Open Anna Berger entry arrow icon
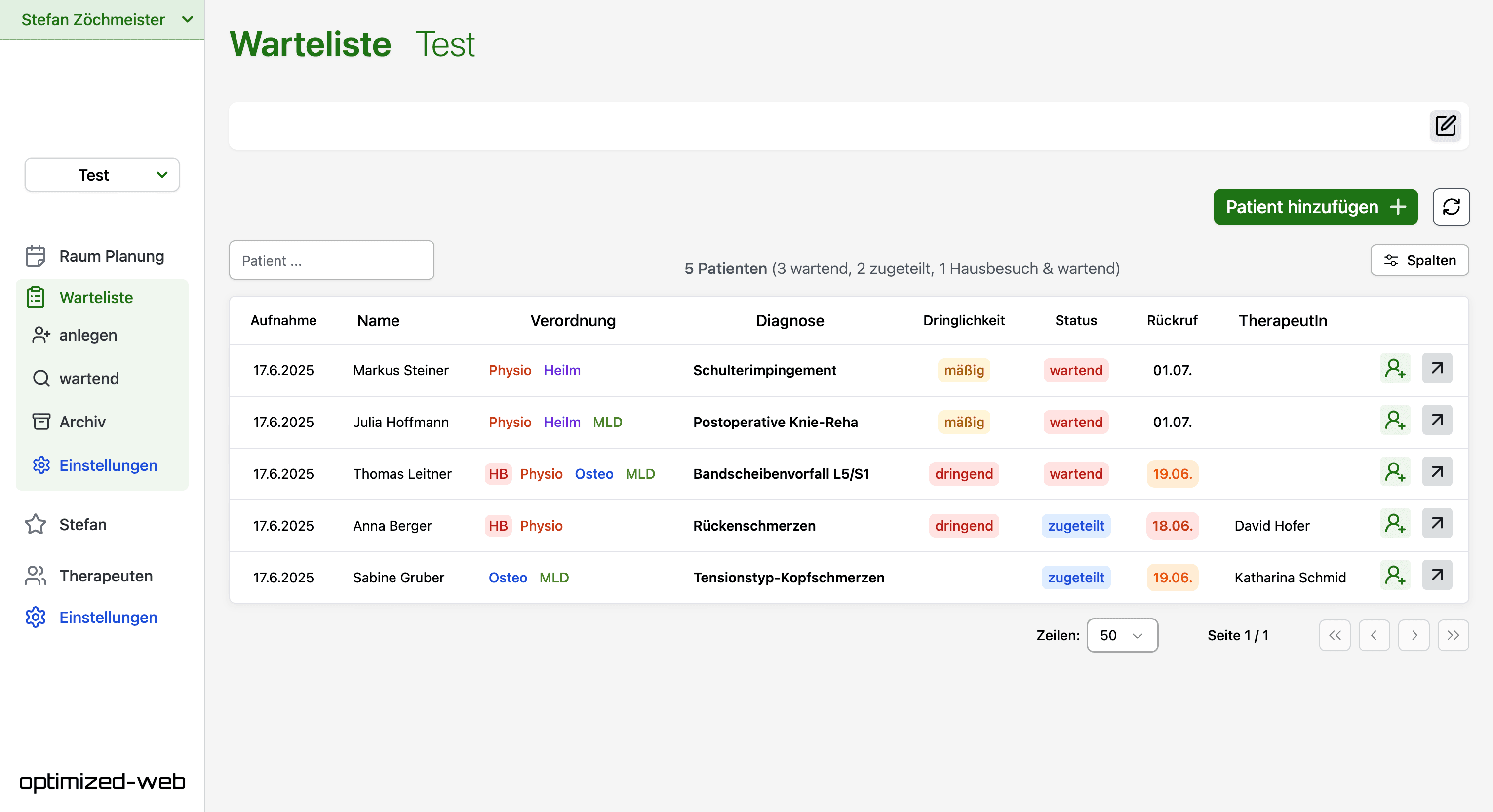The height and width of the screenshot is (812, 1493). [1437, 523]
